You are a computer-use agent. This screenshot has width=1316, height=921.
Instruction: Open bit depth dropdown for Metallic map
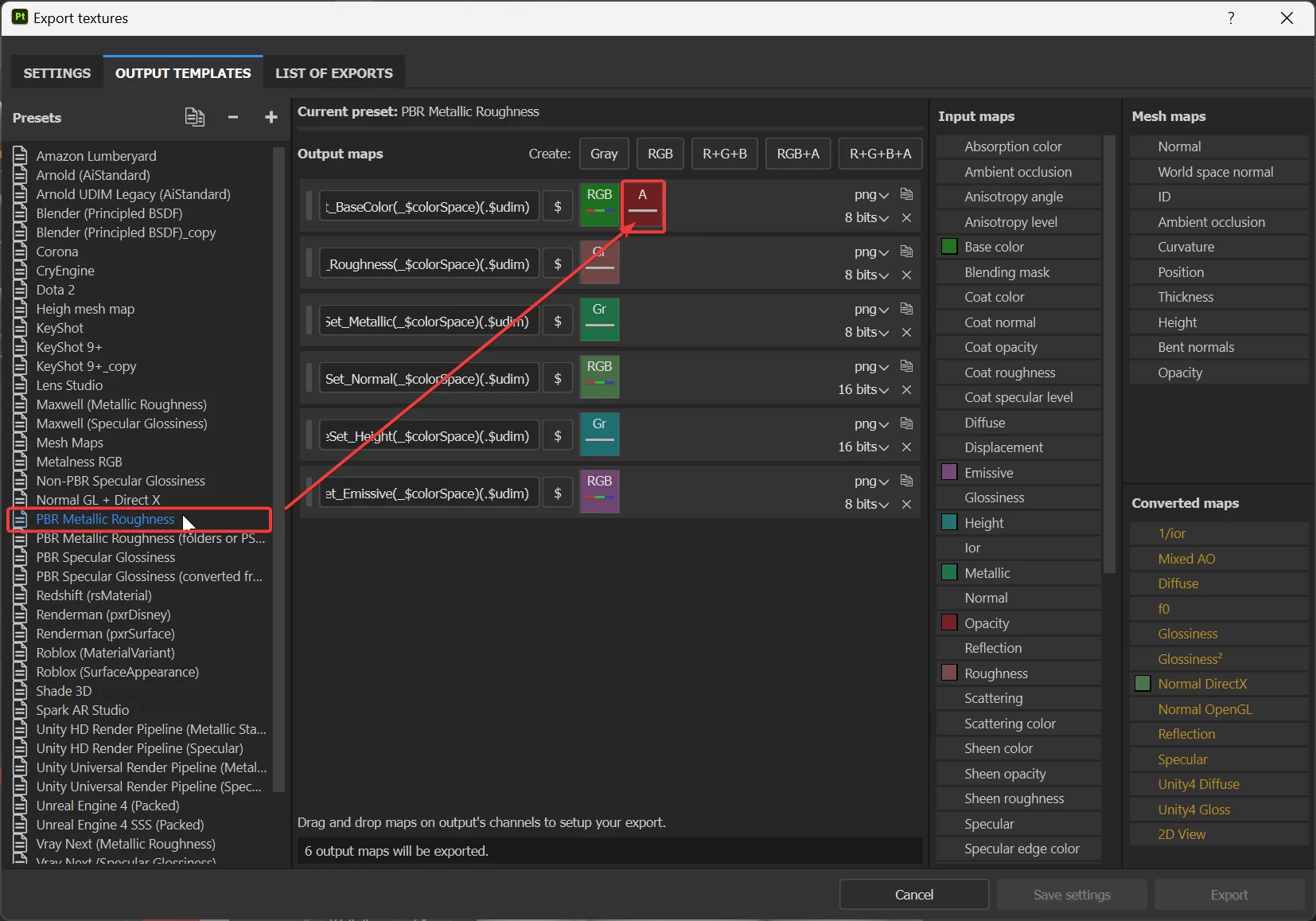tap(866, 332)
